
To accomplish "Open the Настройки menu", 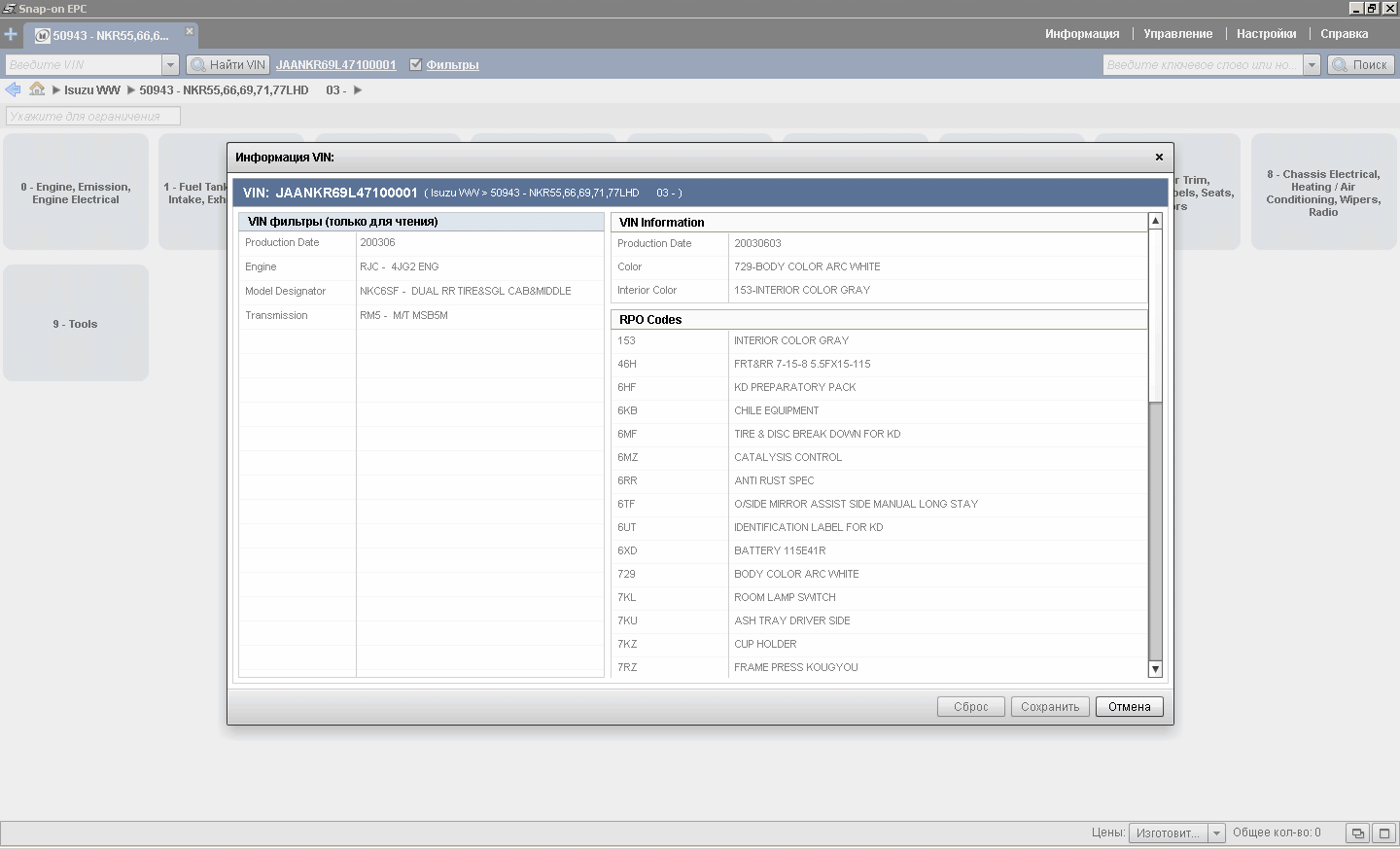I will 1266,34.
